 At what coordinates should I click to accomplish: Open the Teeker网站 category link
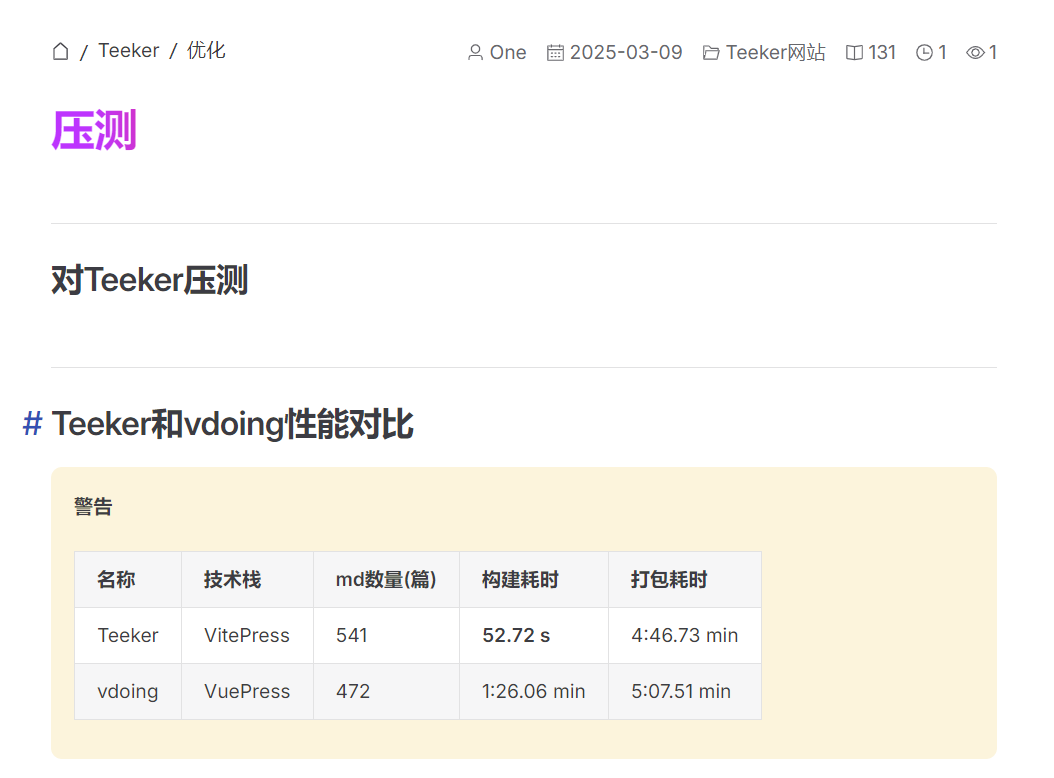click(776, 52)
